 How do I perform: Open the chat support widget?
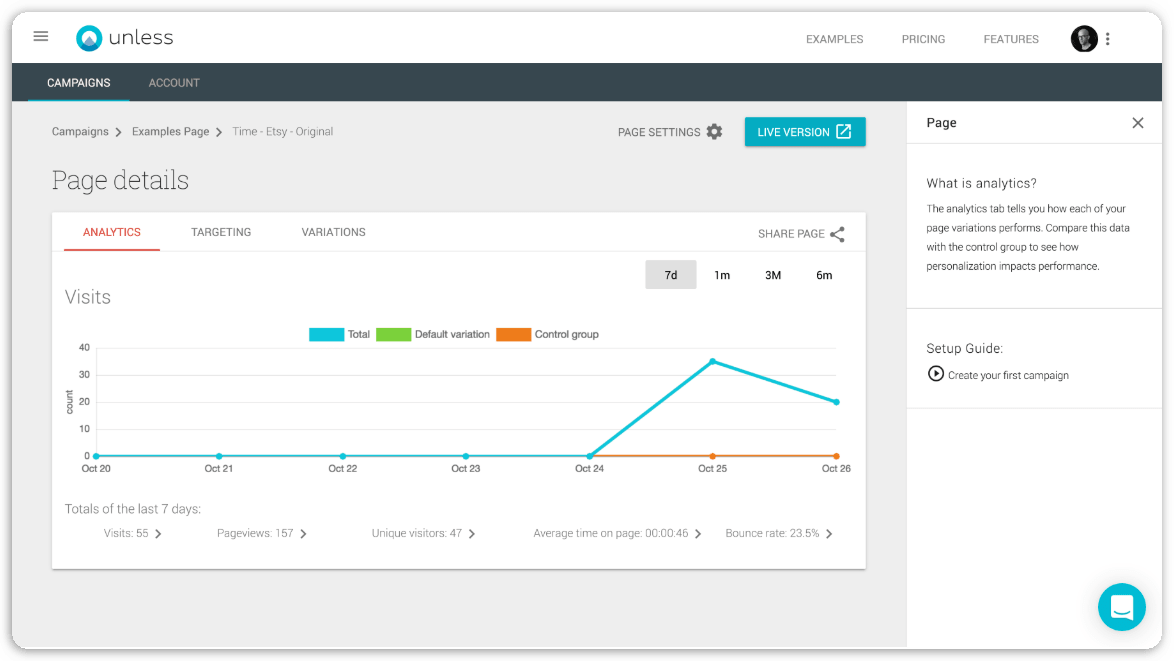pos(1121,607)
